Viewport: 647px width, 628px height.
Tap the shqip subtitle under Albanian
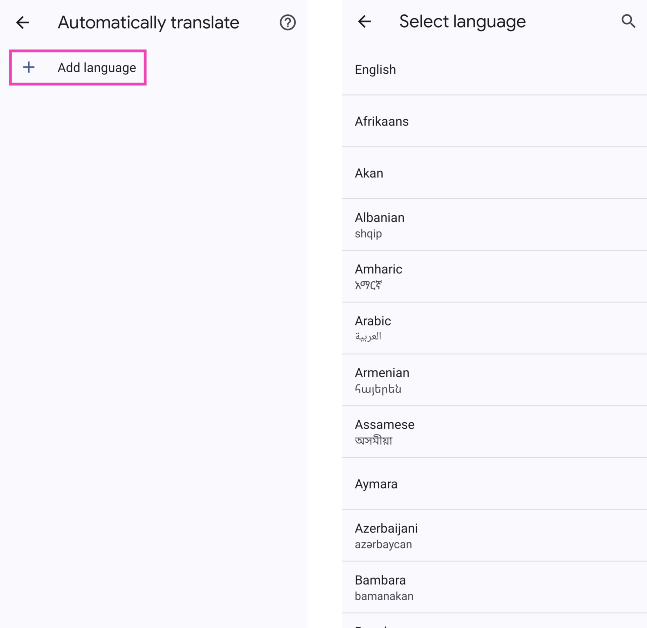pos(369,234)
